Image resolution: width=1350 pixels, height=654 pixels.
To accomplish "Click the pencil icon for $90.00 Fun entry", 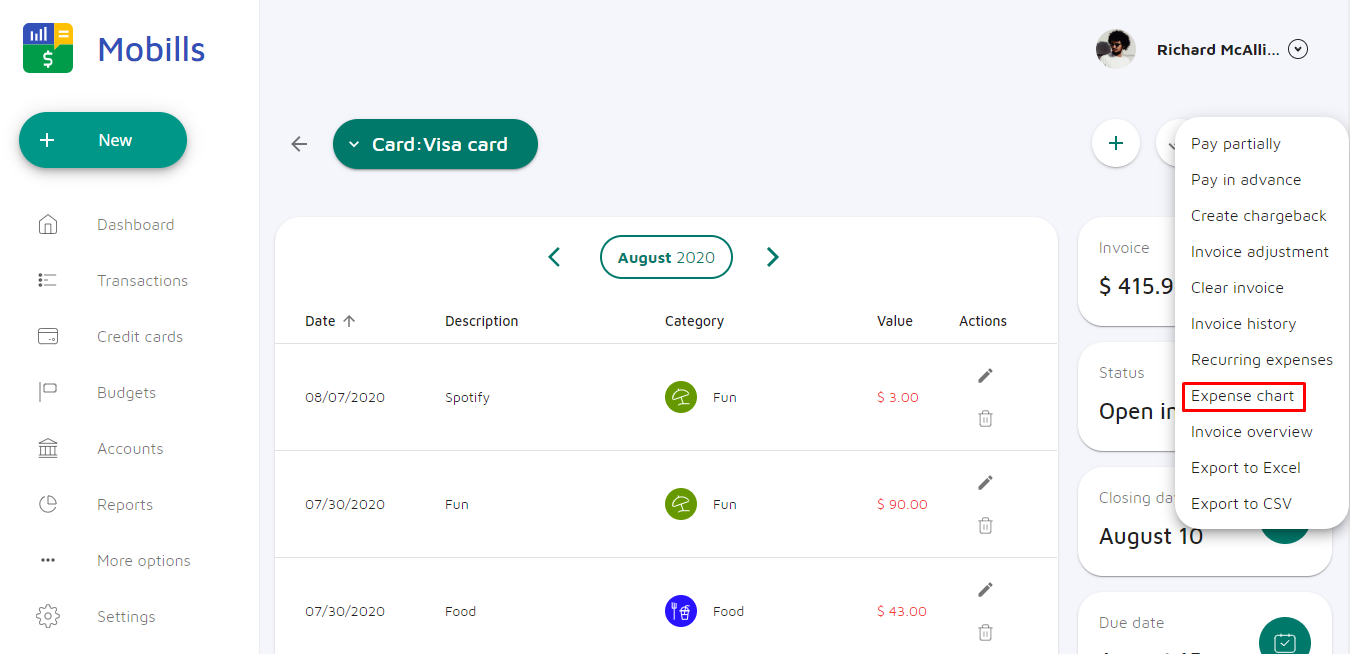I will [985, 482].
